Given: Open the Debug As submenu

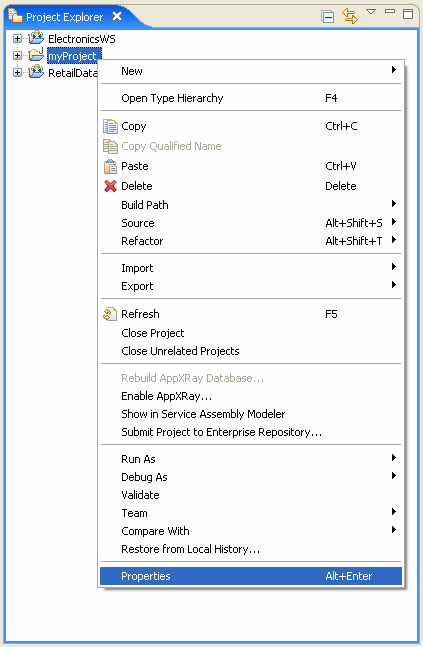Looking at the screenshot, I should [x=251, y=477].
